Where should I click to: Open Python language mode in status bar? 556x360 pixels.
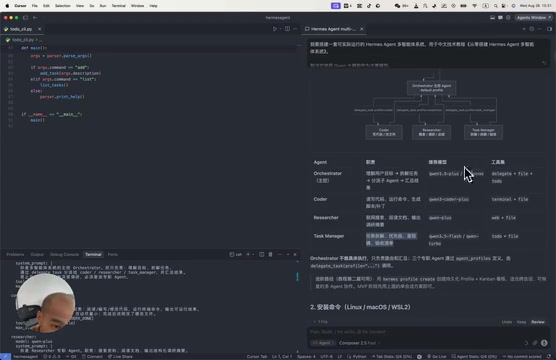359,356
